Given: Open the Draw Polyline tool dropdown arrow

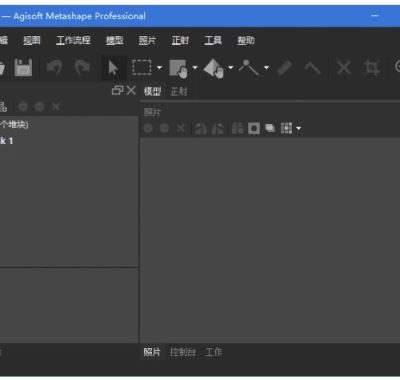Looking at the screenshot, I should click(266, 68).
